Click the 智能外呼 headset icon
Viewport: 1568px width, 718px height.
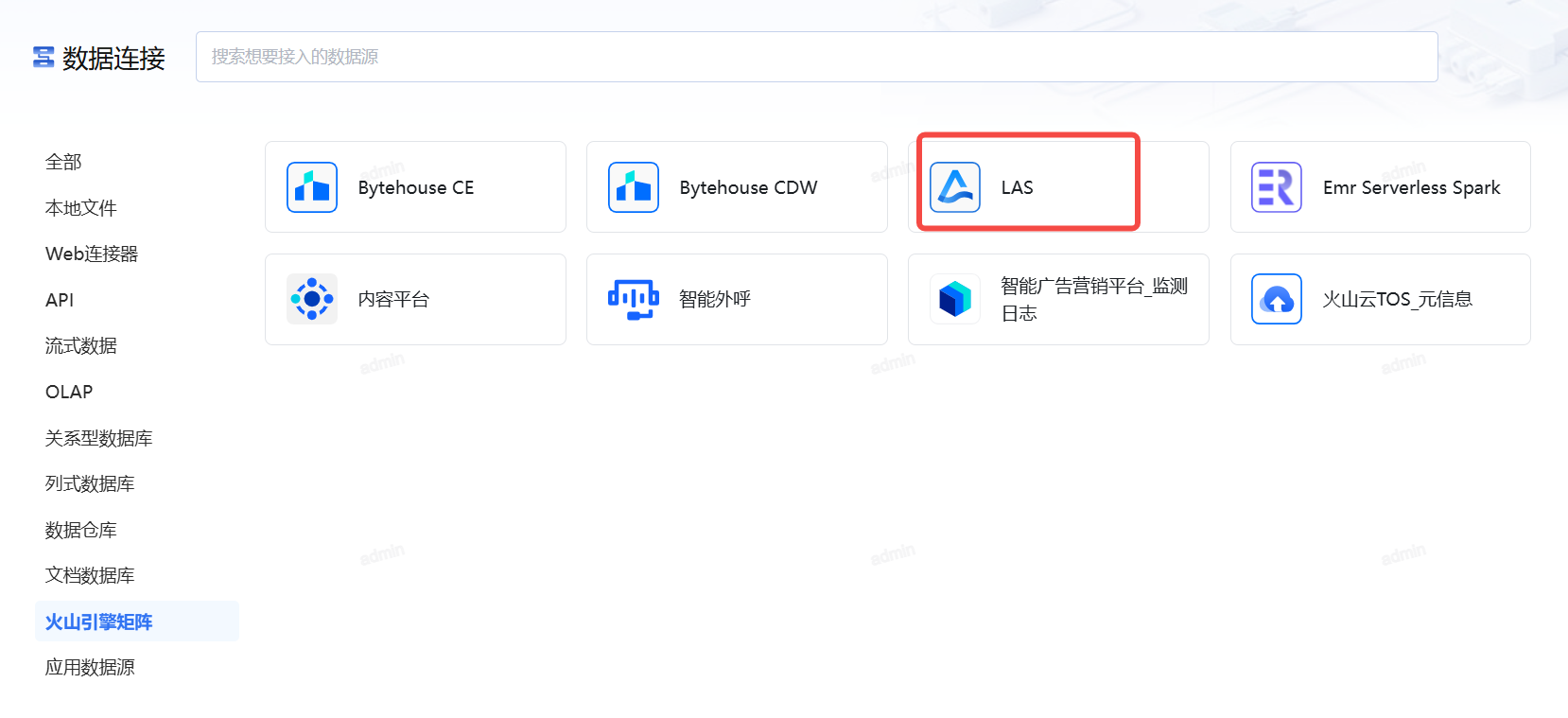[634, 299]
